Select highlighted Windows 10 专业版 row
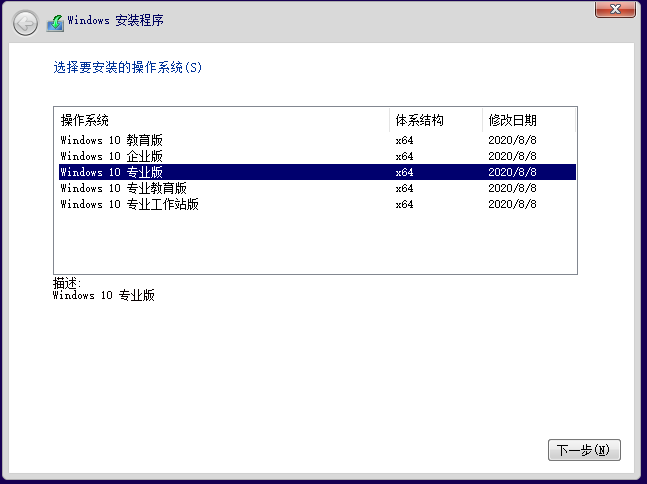The width and height of the screenshot is (647, 484). [317, 172]
